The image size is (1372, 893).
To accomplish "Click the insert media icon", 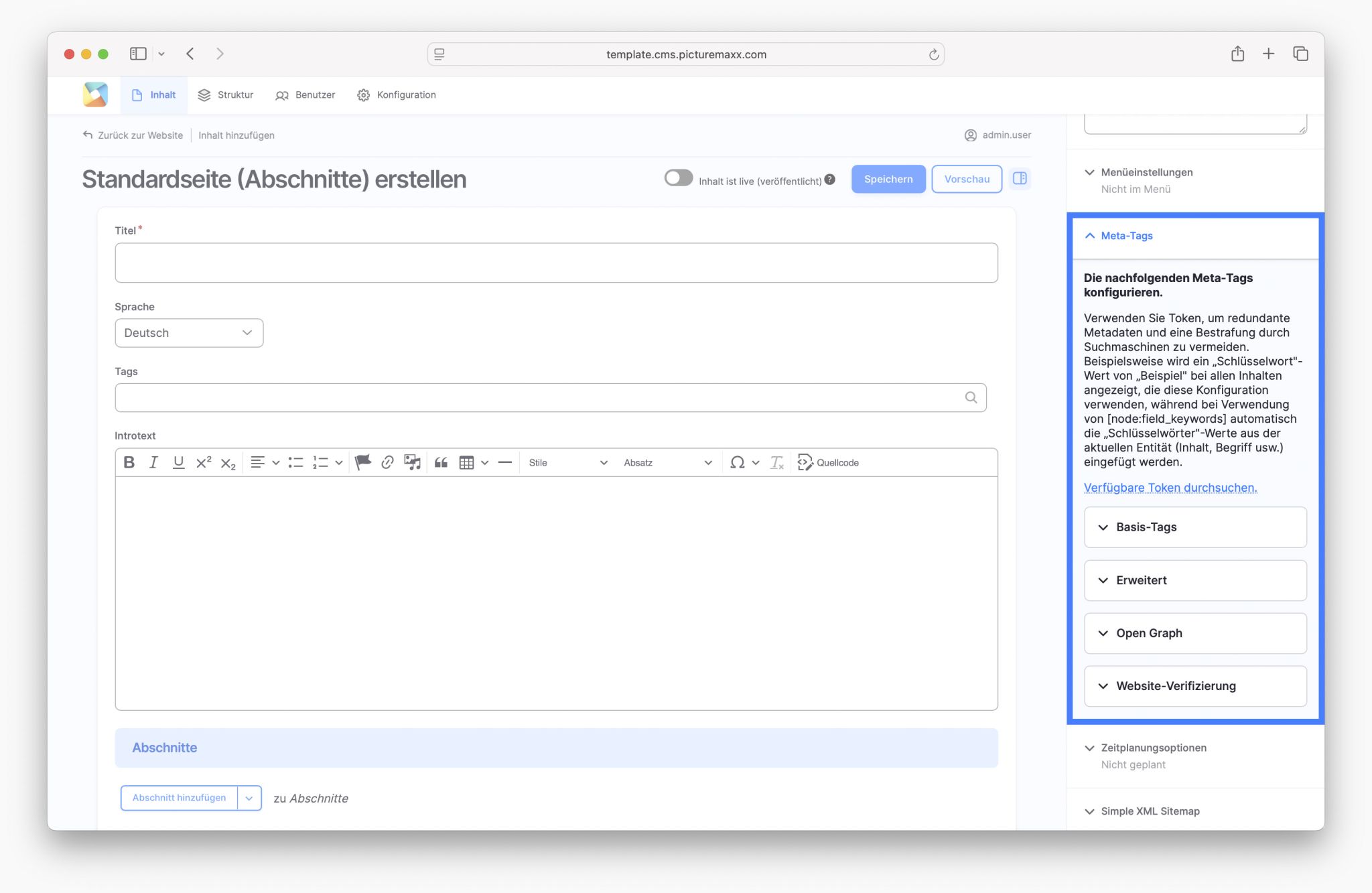I will (x=412, y=462).
